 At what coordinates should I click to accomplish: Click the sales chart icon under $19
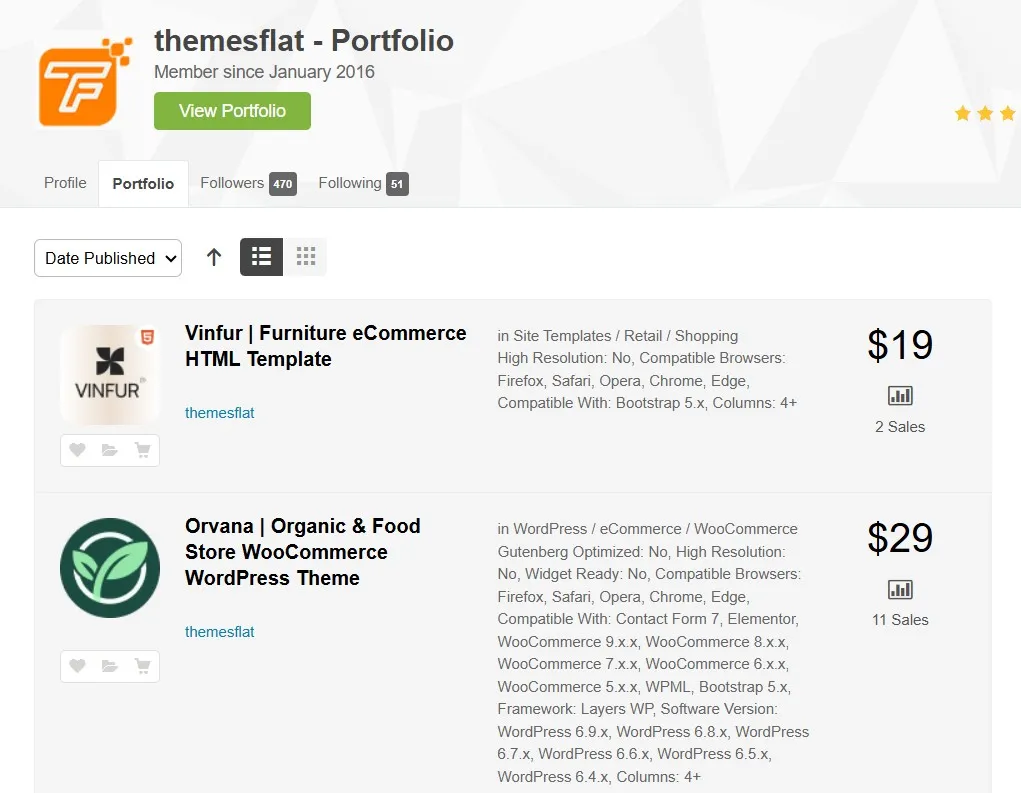click(x=900, y=396)
